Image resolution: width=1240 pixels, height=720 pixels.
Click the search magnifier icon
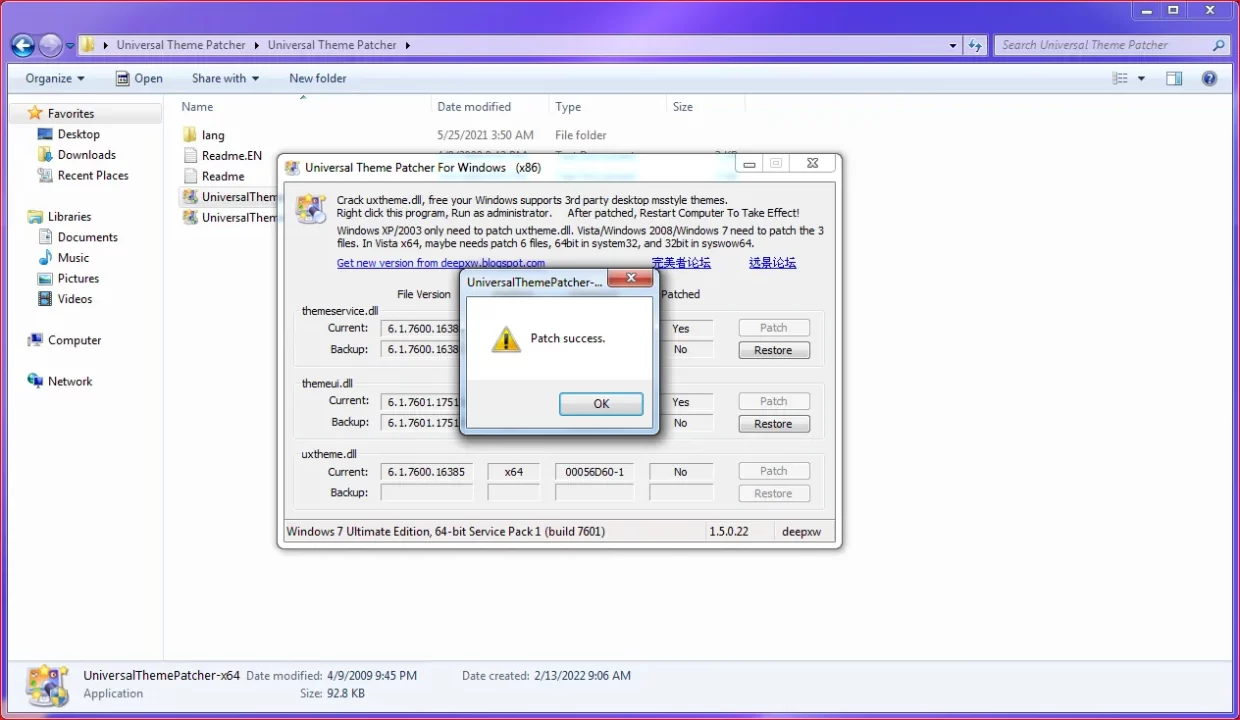click(x=1219, y=45)
